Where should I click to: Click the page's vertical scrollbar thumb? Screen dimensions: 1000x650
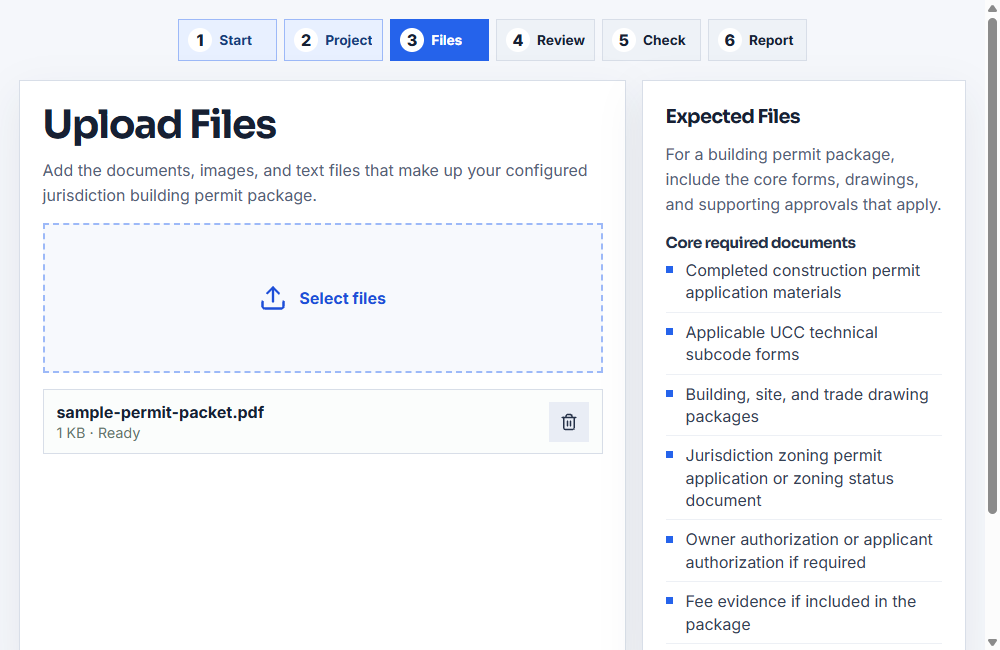[992, 265]
